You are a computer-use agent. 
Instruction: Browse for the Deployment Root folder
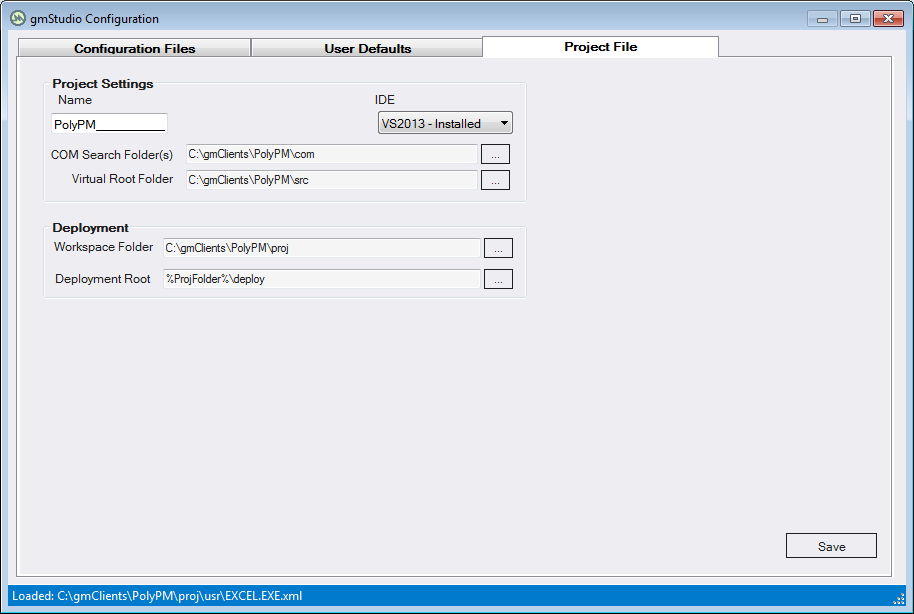[x=498, y=279]
